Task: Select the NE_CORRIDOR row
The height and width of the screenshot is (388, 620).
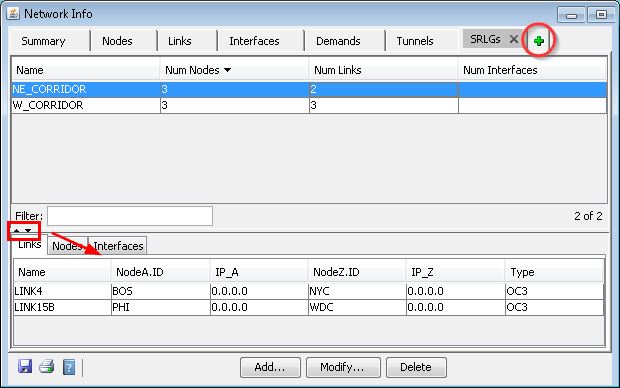Action: point(309,89)
